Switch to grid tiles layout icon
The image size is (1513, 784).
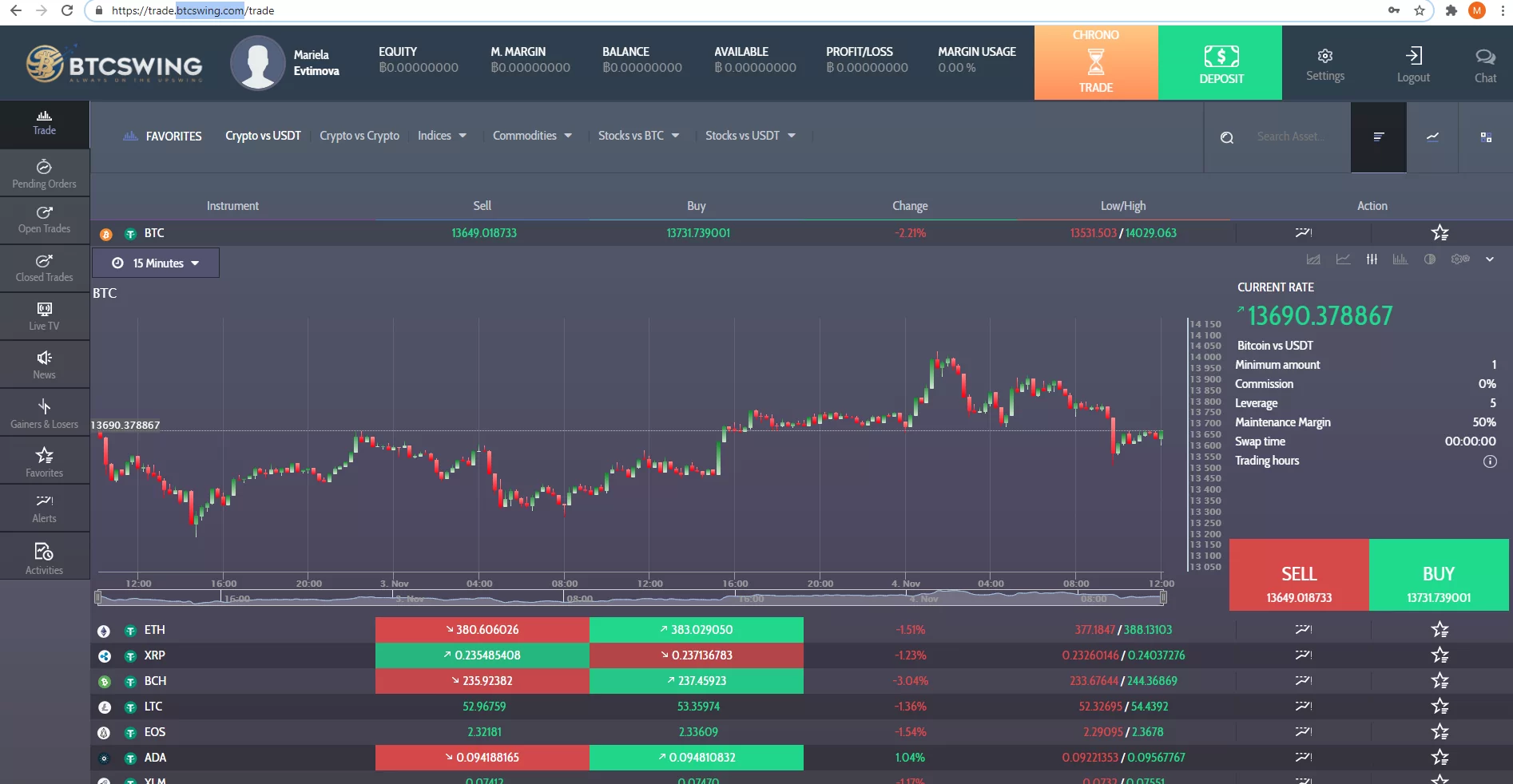coord(1486,137)
